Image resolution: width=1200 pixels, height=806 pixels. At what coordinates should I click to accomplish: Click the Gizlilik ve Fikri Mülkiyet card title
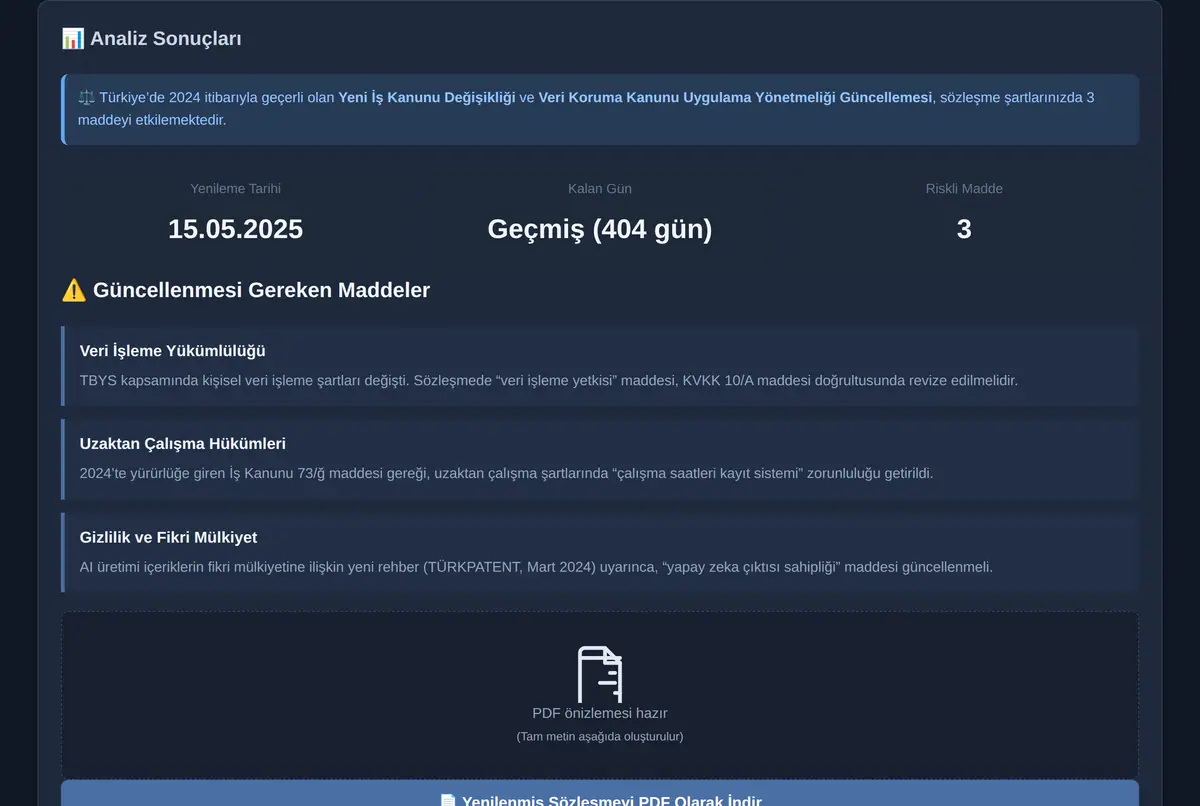(x=168, y=538)
